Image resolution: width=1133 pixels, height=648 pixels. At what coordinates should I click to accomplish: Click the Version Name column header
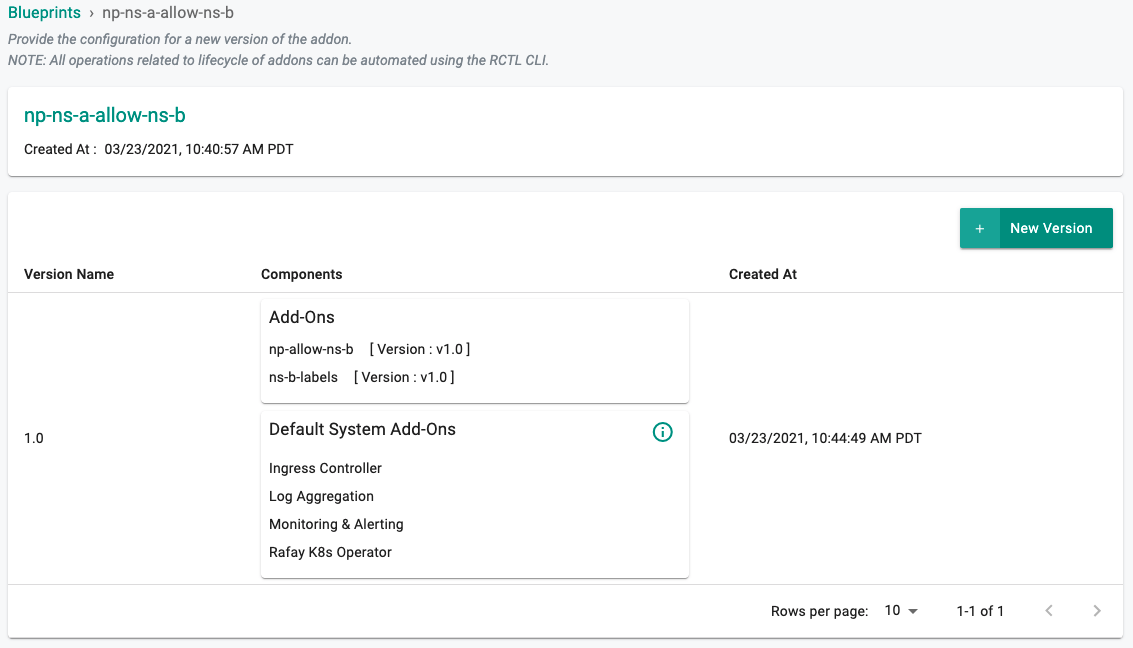click(69, 274)
